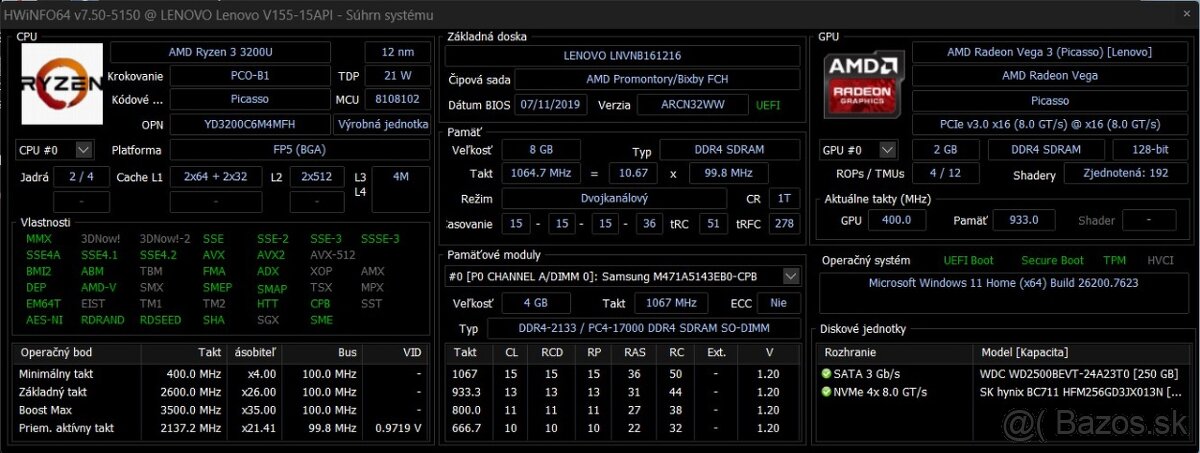
Task: Click the FP5 (BGA) platform field
Action: 301,150
